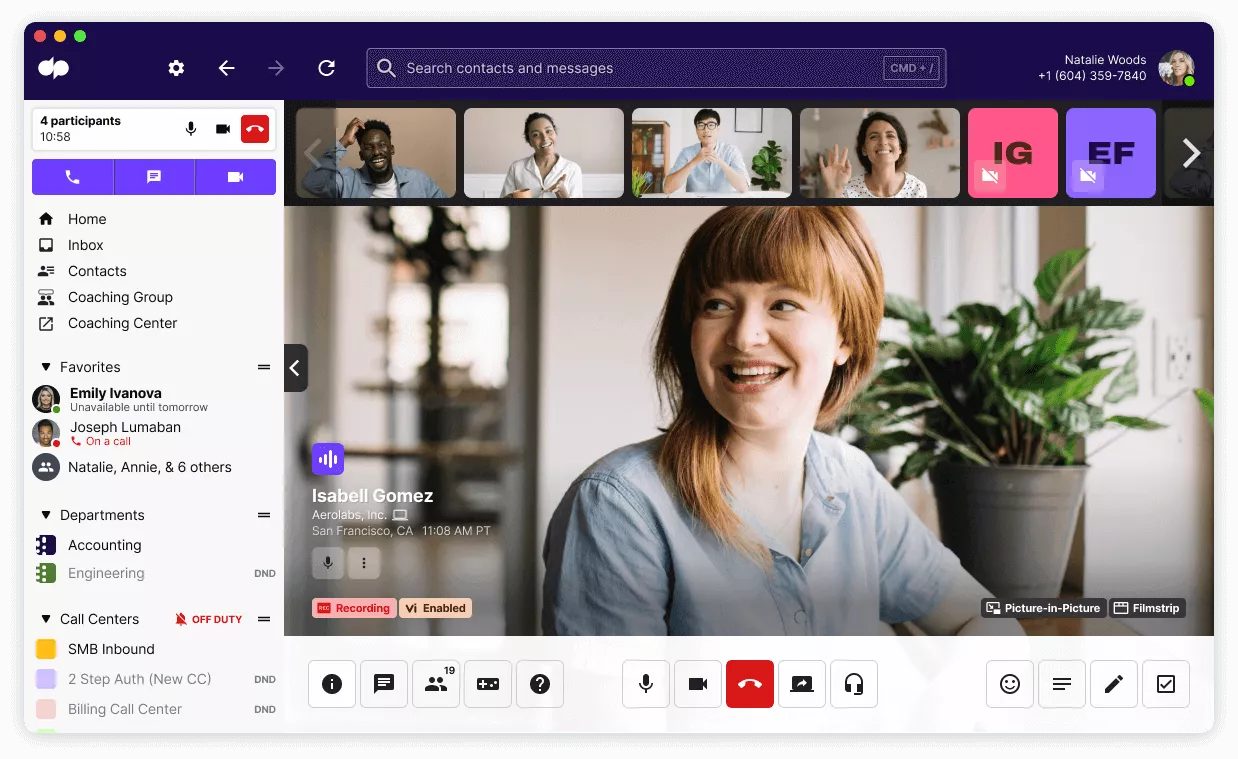The height and width of the screenshot is (759, 1238).
Task: Hide the sidebar with the left chevron
Action: click(x=295, y=368)
